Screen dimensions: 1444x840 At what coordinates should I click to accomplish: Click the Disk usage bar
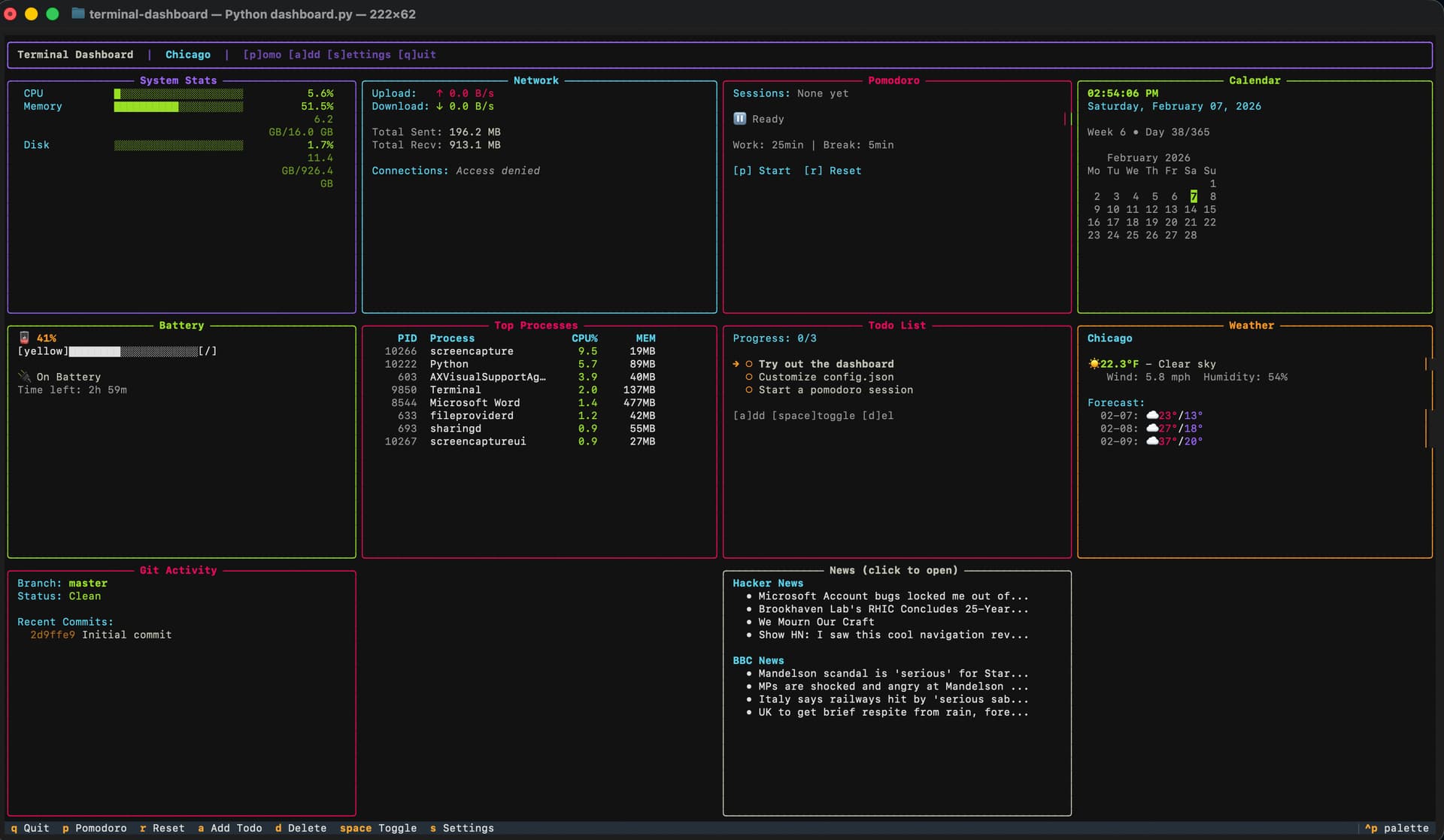coord(178,144)
